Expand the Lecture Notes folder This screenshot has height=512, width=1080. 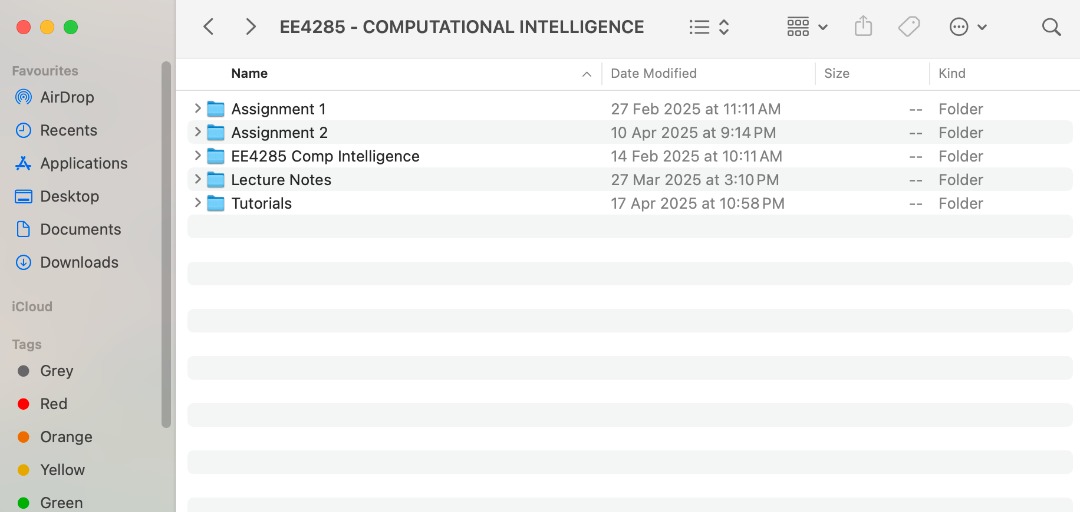point(198,179)
